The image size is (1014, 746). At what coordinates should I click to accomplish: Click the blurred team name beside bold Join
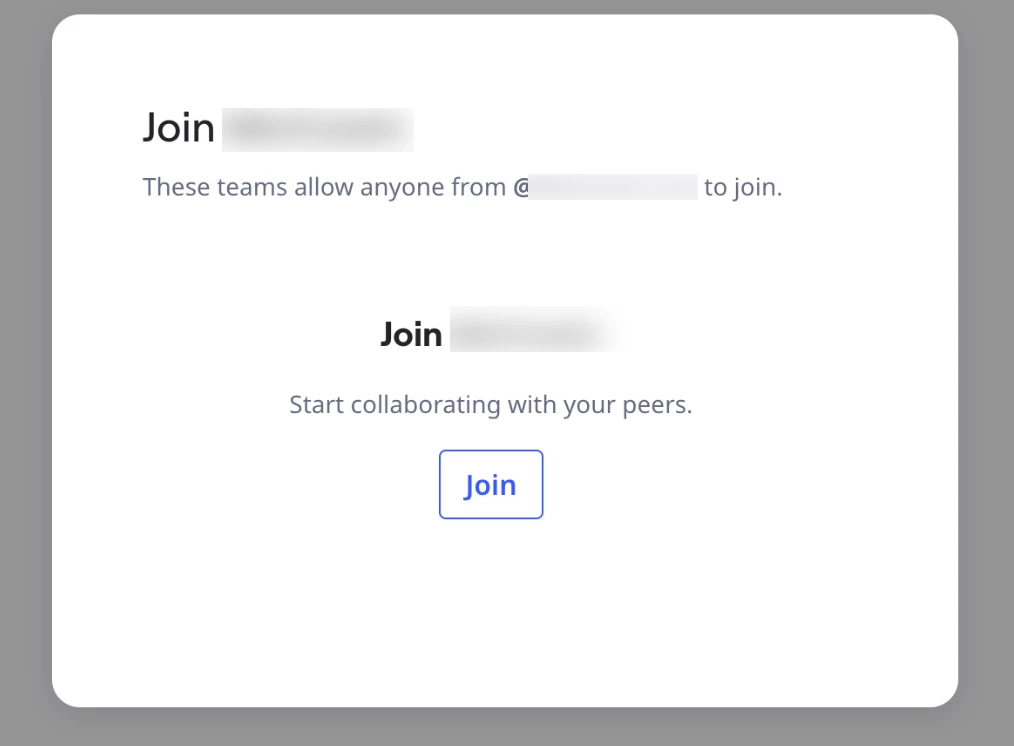[x=537, y=330]
